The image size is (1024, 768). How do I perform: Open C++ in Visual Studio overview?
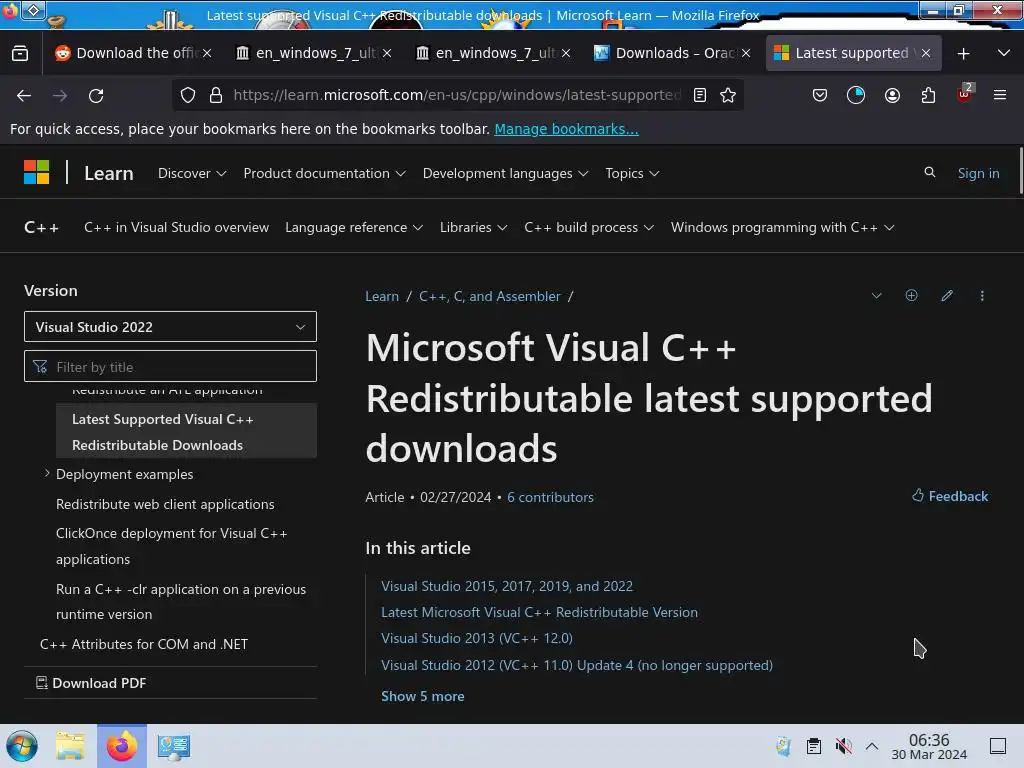tap(176, 227)
